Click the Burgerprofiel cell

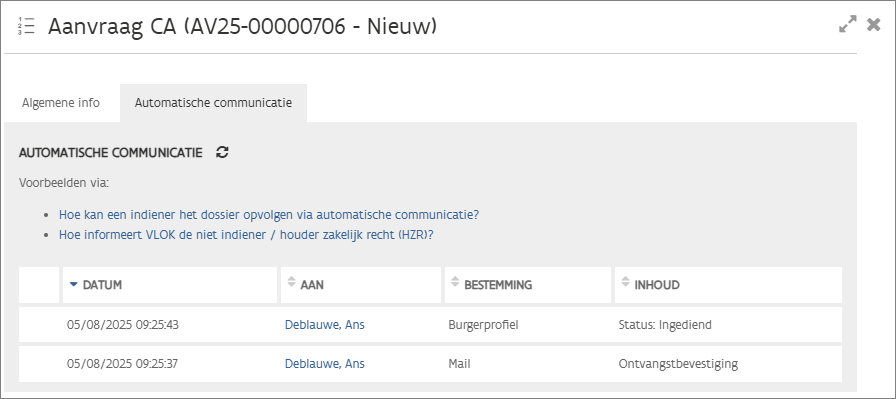[483, 325]
